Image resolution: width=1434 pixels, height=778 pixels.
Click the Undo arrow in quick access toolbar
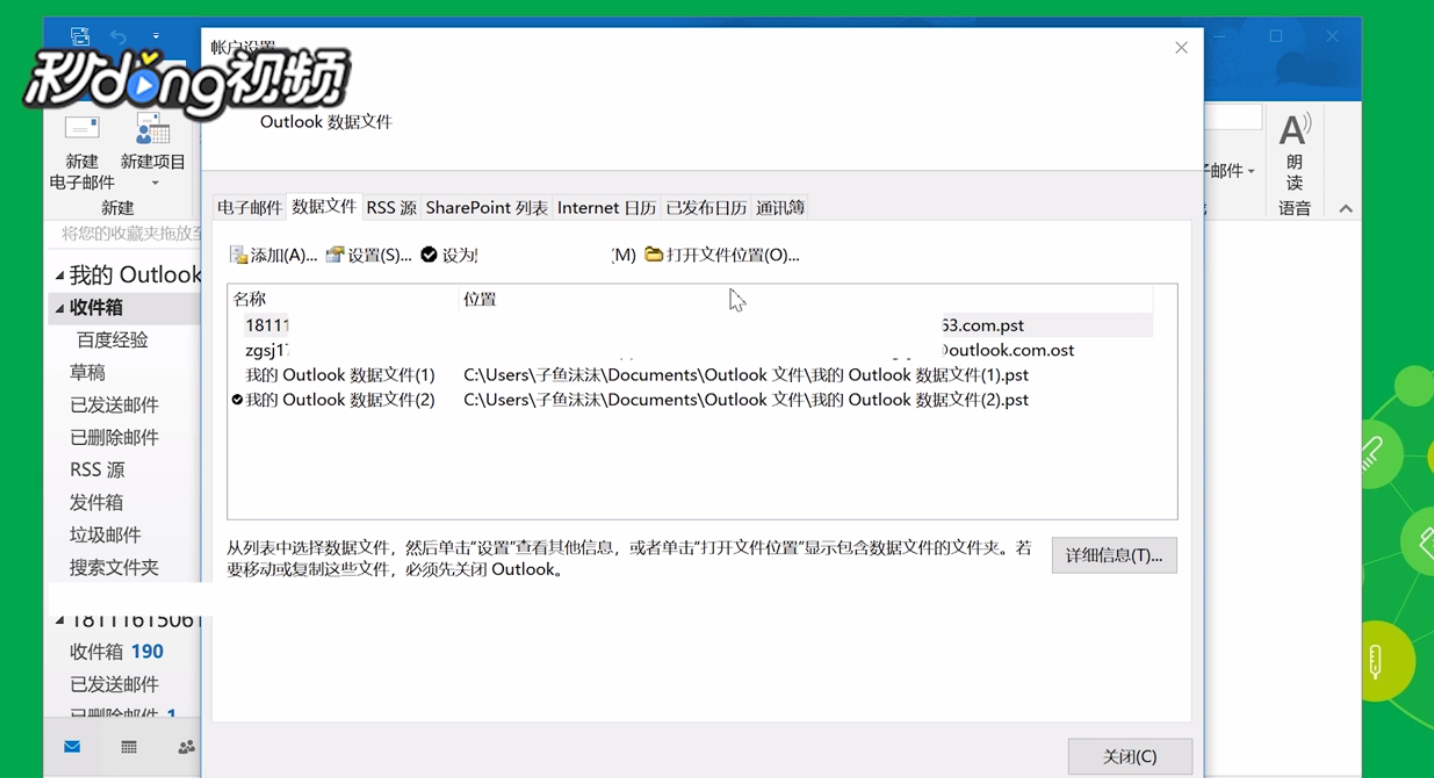click(118, 36)
